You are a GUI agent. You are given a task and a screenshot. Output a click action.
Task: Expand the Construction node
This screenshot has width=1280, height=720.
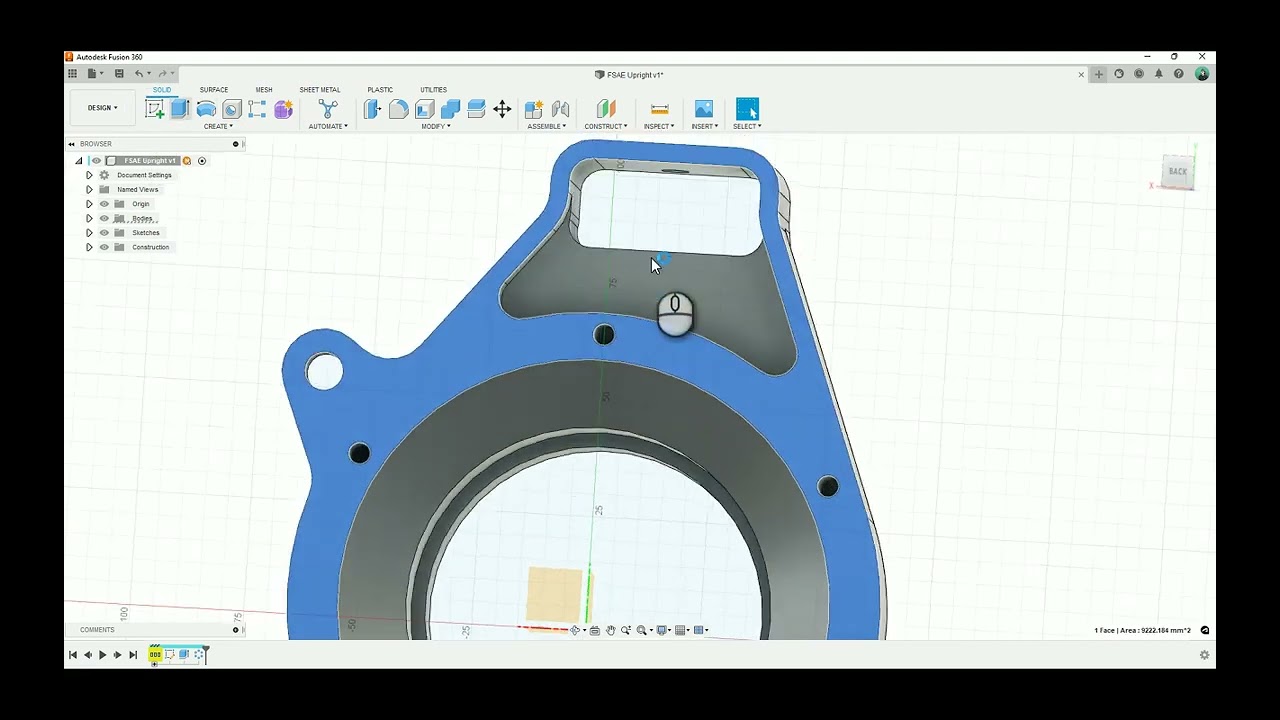tap(89, 247)
